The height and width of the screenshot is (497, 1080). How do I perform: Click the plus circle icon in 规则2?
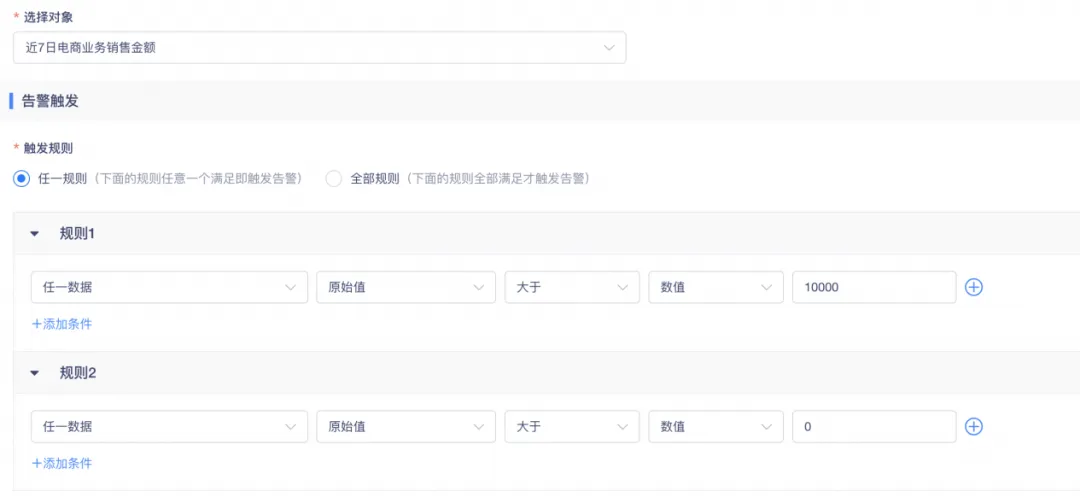tap(974, 426)
